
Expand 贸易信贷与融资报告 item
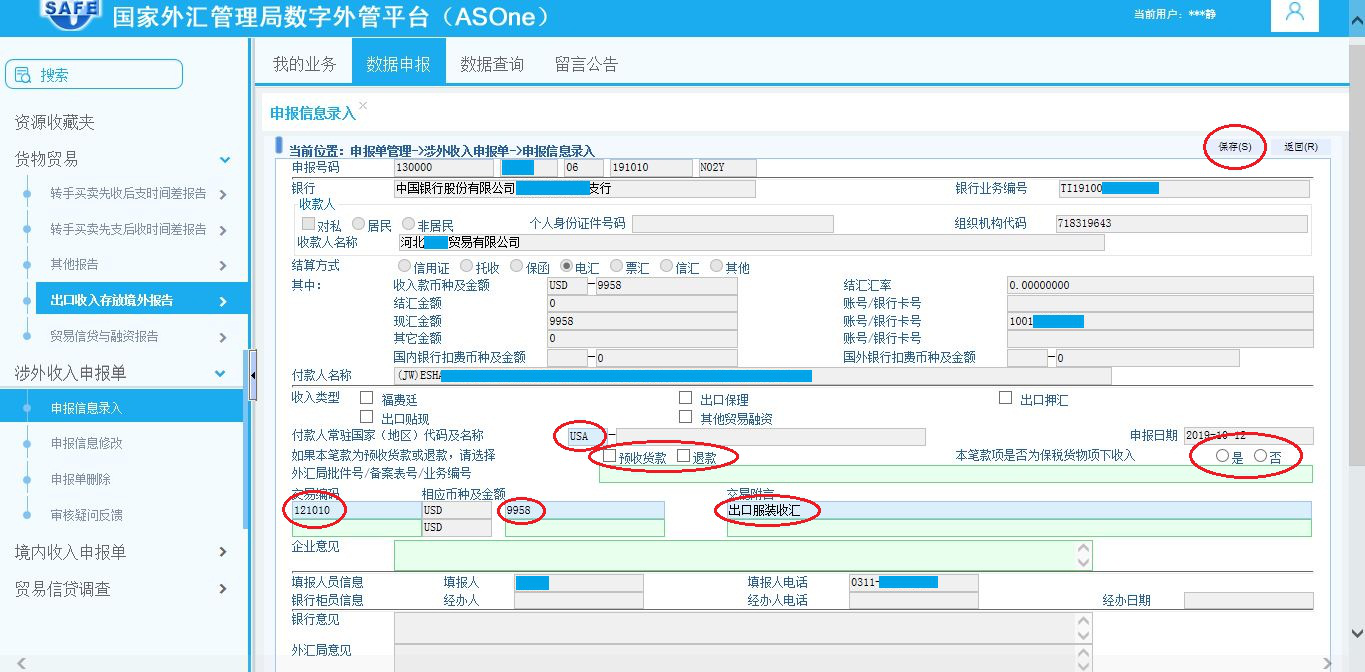coord(222,336)
